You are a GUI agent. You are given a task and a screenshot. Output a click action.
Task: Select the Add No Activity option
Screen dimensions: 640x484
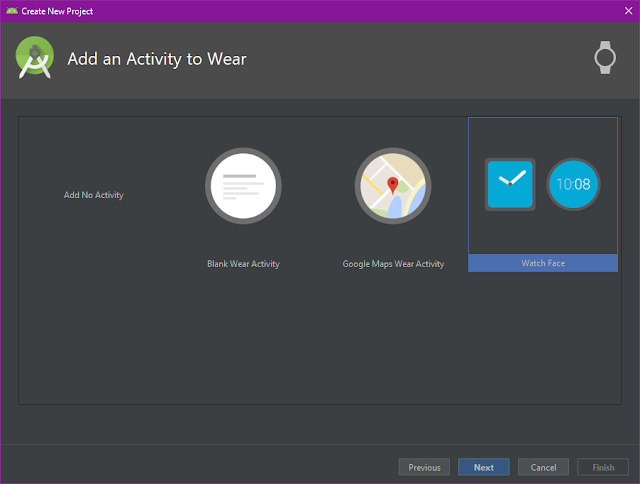[93, 195]
